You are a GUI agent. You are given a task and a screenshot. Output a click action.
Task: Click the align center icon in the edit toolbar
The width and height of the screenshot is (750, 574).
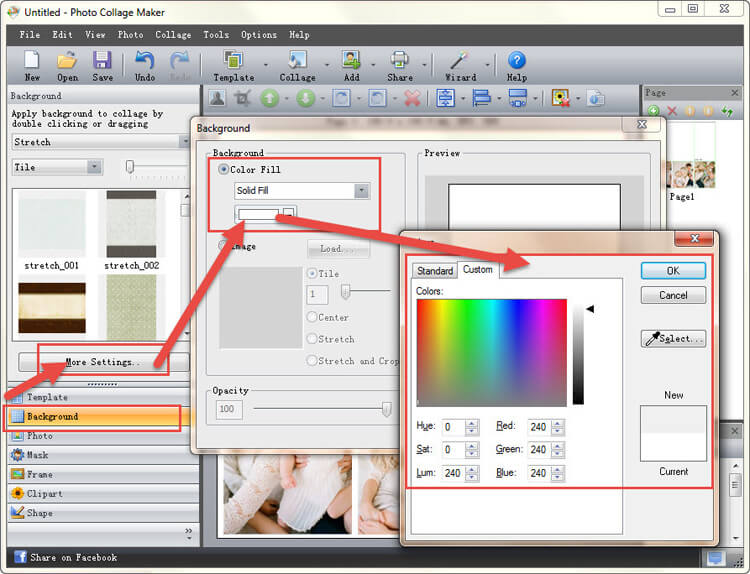tap(445, 99)
